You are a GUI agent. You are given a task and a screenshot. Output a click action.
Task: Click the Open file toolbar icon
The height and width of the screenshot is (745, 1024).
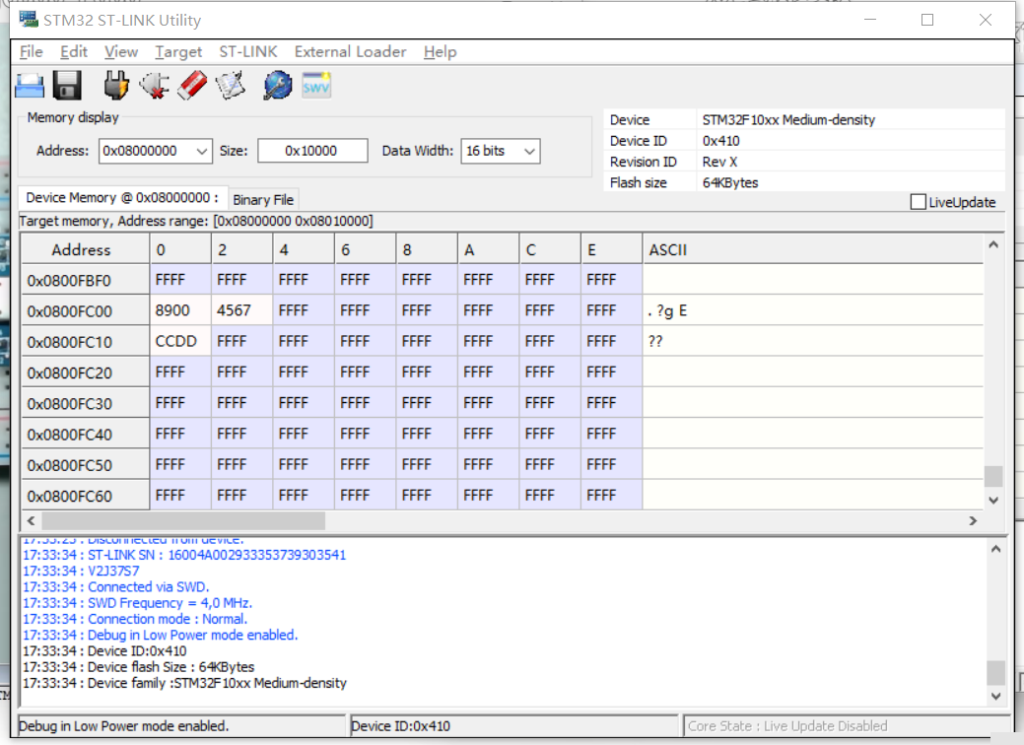coord(29,86)
